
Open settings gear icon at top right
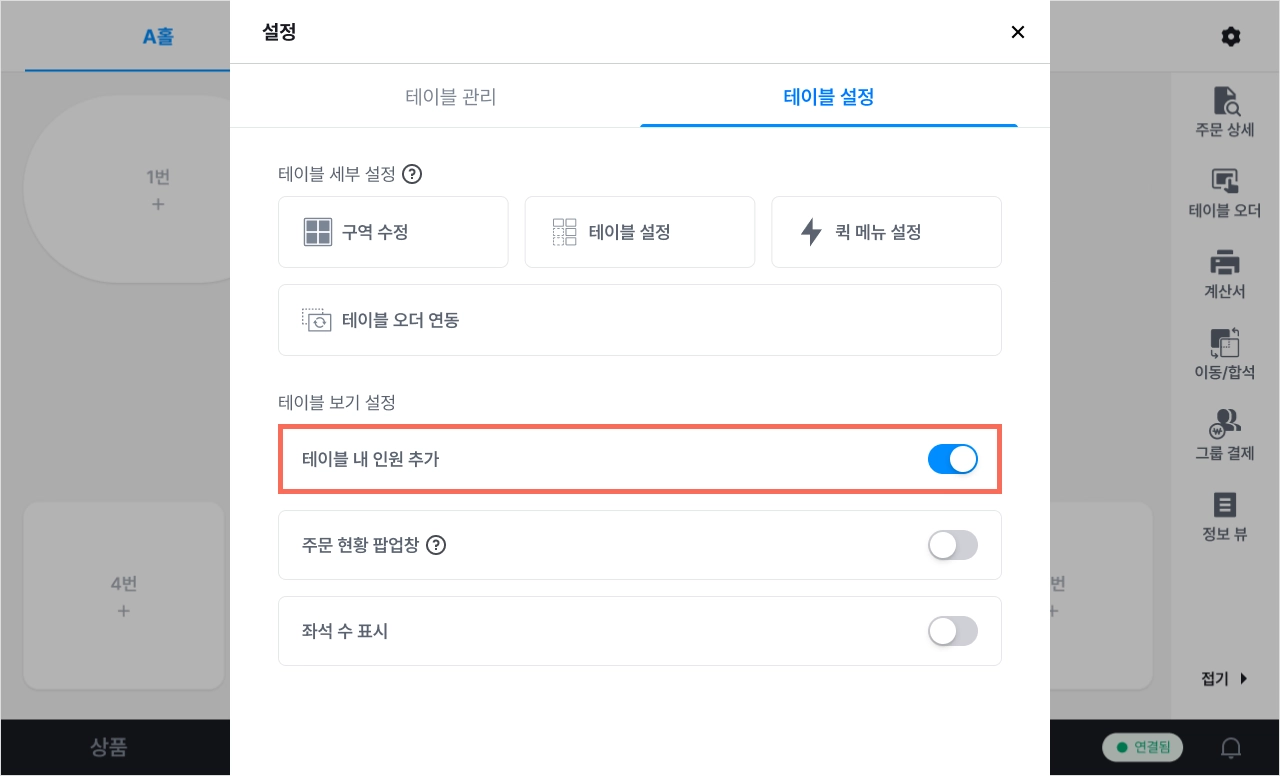tap(1231, 37)
